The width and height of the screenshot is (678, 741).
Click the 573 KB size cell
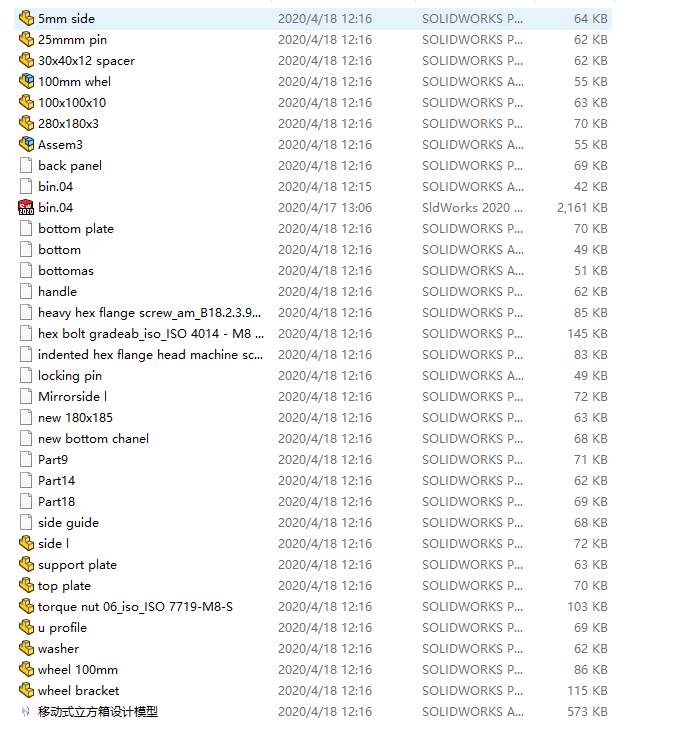point(587,711)
